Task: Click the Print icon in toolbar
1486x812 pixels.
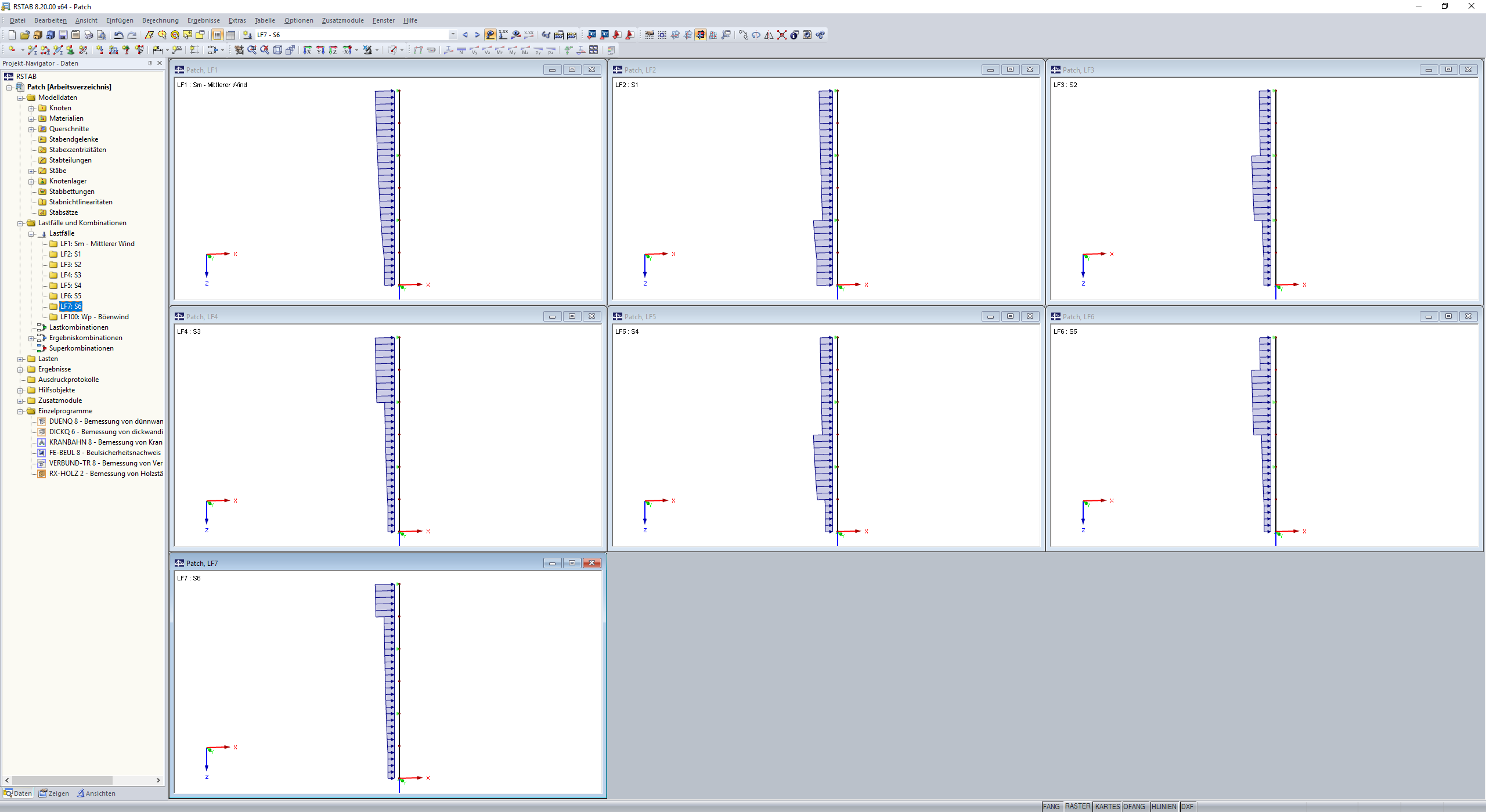Action: tap(89, 35)
